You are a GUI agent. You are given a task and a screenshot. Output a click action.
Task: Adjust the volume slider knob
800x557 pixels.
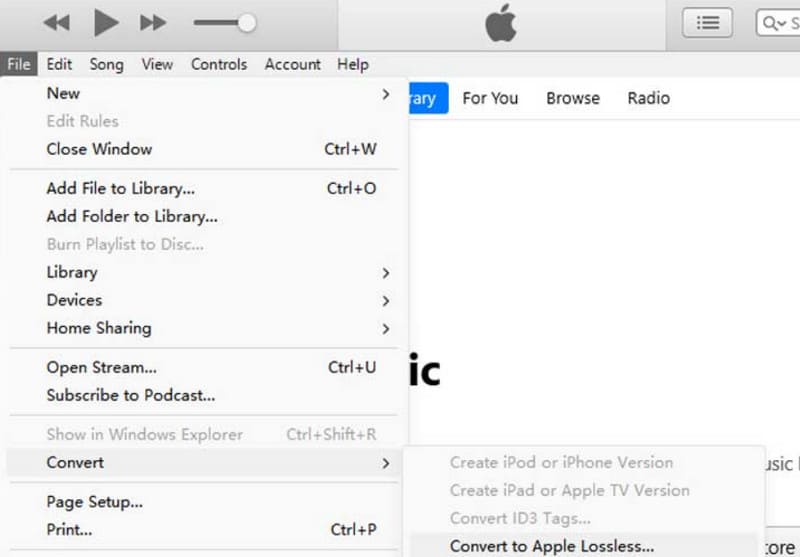point(247,23)
